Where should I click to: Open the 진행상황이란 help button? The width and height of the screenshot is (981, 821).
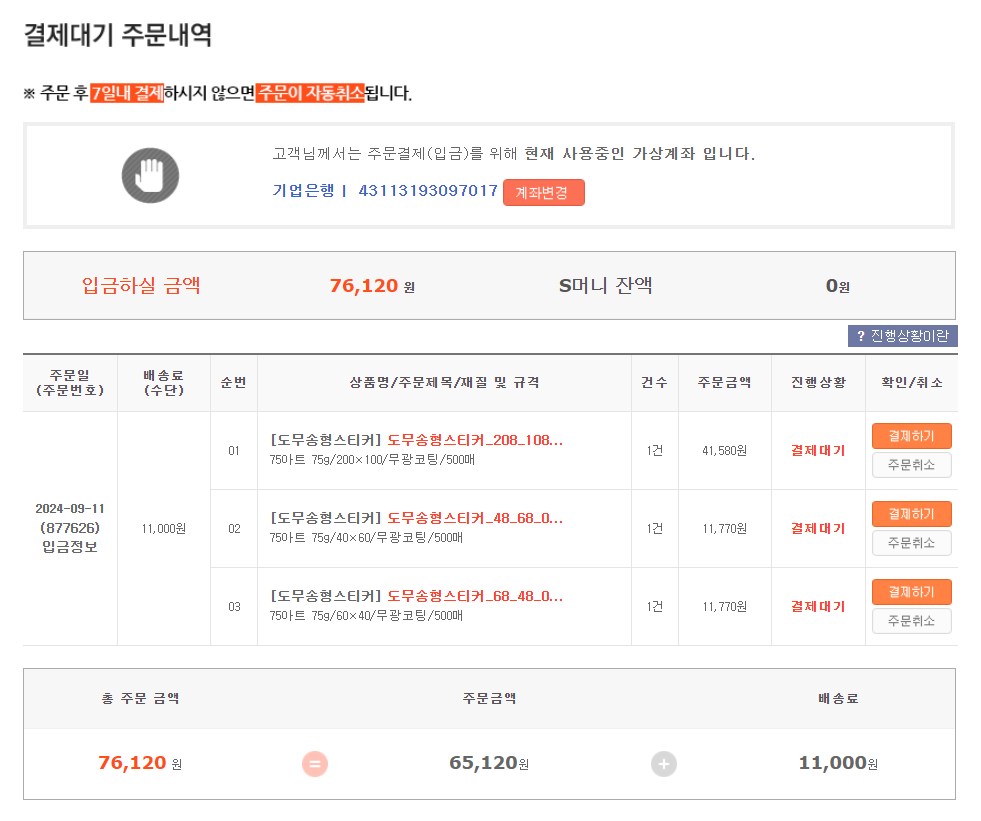(902, 336)
